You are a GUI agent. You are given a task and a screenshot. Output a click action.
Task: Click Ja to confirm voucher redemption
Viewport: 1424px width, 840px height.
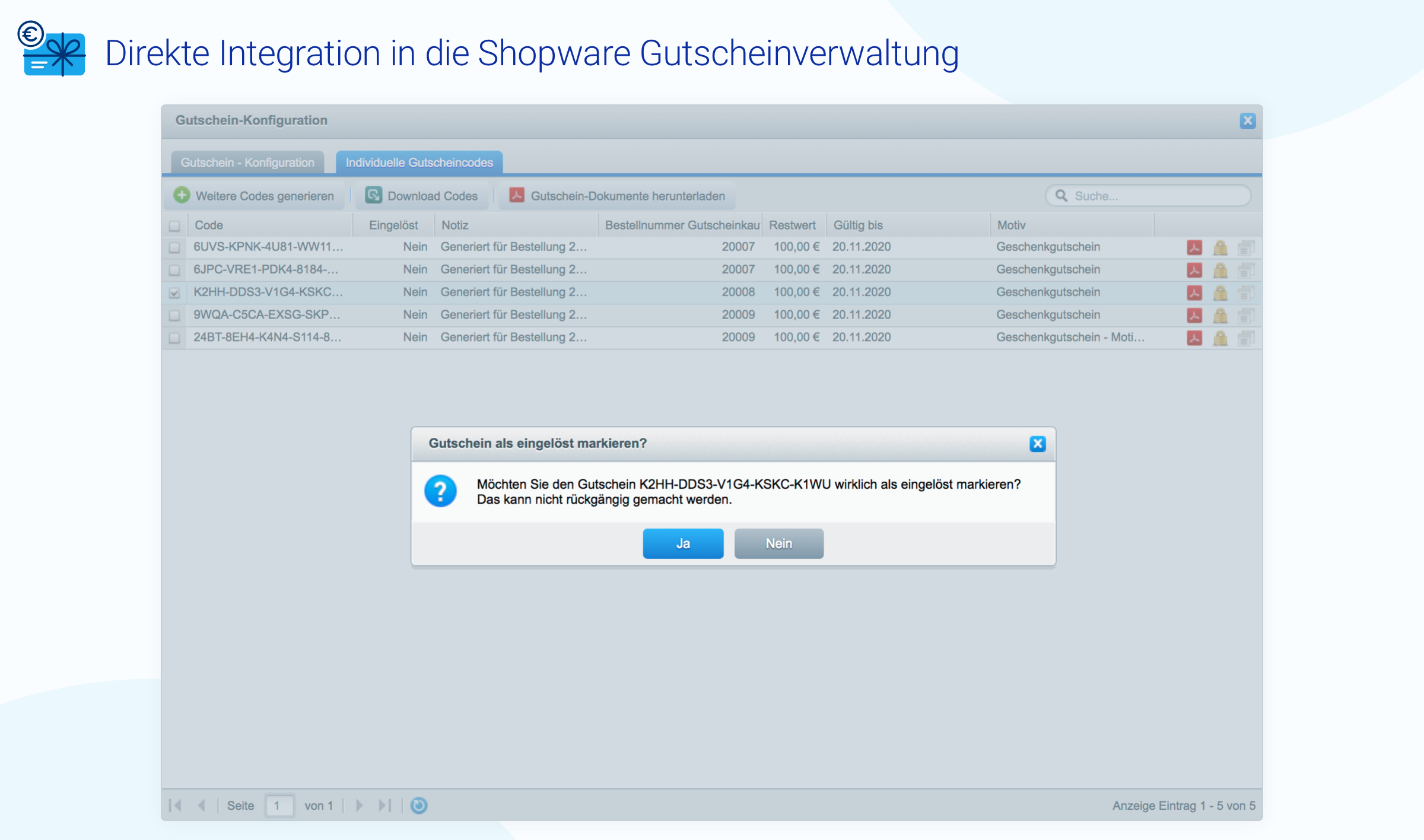[683, 543]
